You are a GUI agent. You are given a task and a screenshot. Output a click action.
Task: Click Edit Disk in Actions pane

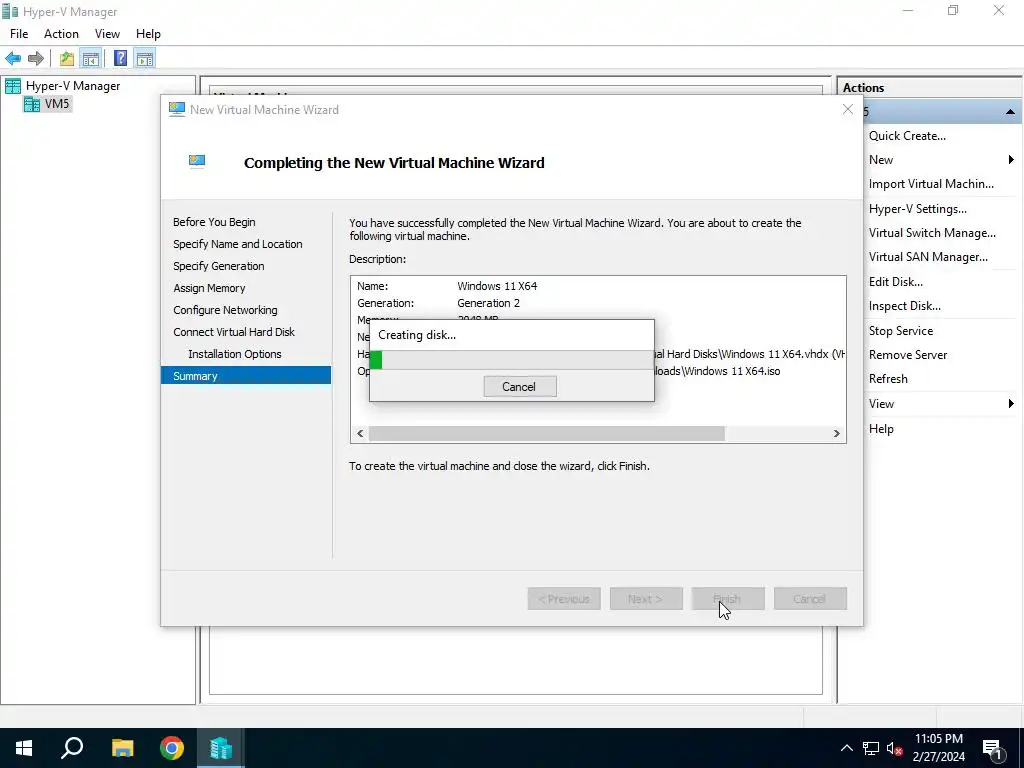coord(895,282)
